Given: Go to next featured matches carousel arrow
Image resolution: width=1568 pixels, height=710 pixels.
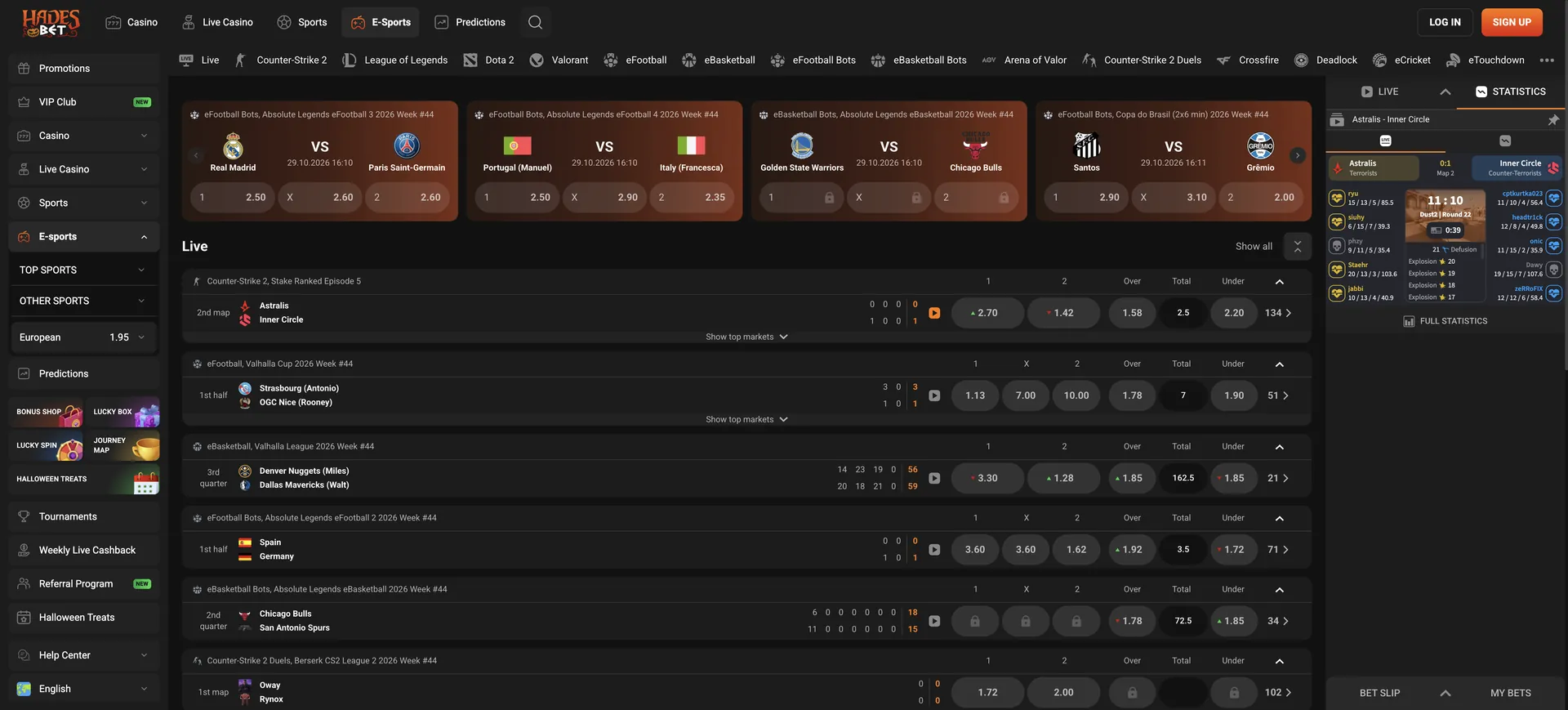Looking at the screenshot, I should [x=1297, y=155].
